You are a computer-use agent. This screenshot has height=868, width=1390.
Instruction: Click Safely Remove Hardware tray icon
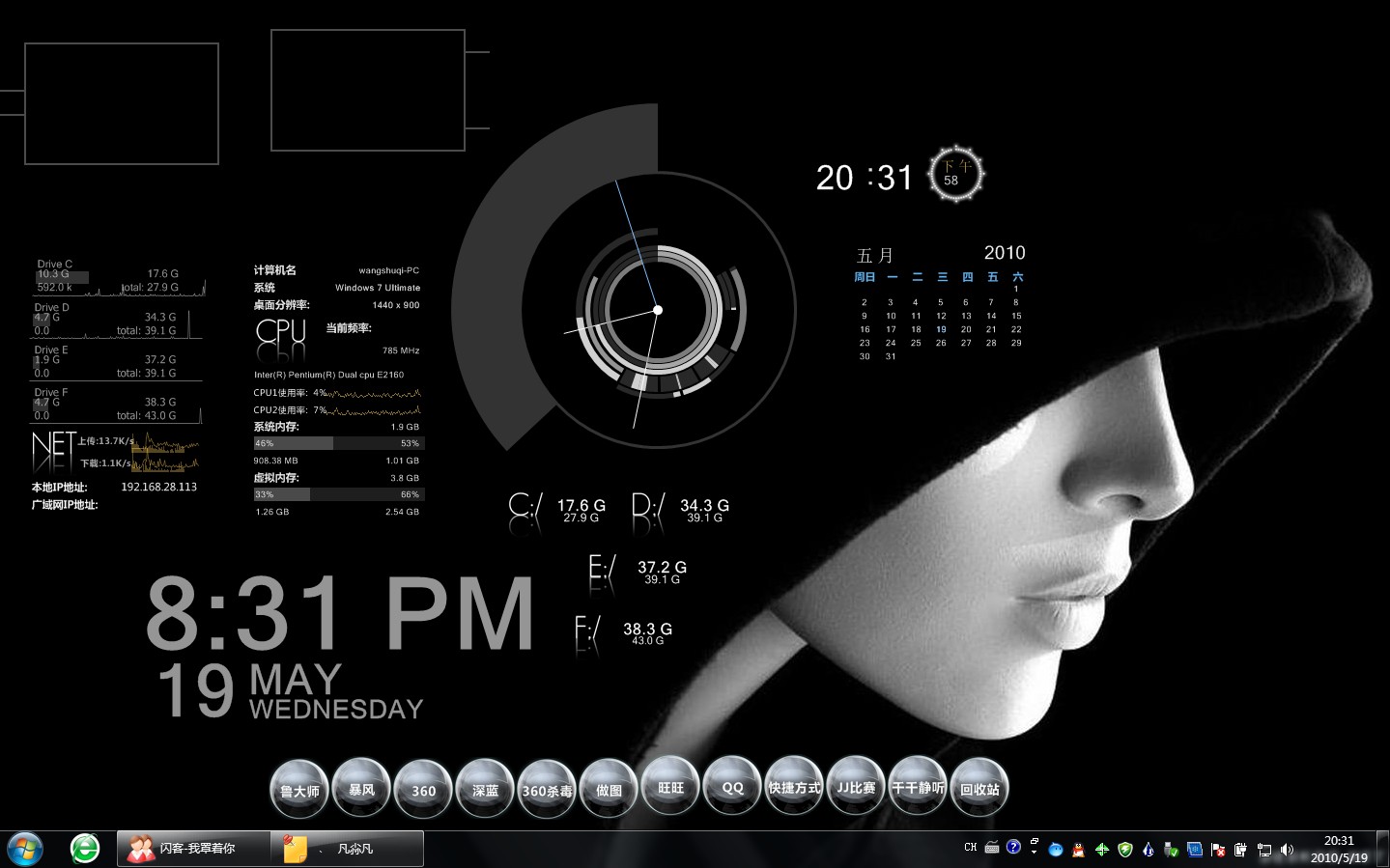click(1171, 850)
